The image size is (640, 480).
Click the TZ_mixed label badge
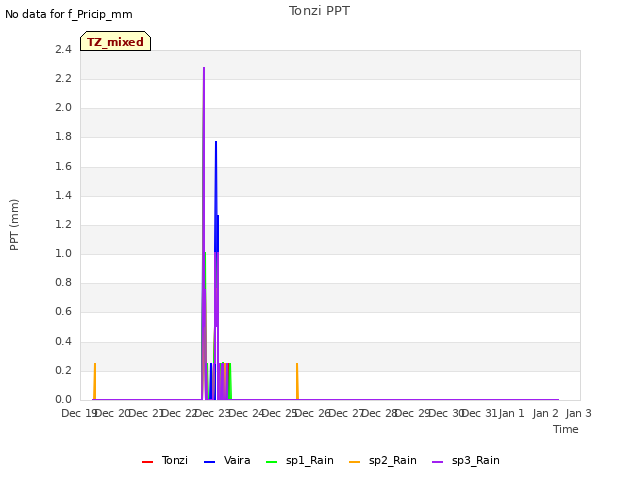point(116,41)
